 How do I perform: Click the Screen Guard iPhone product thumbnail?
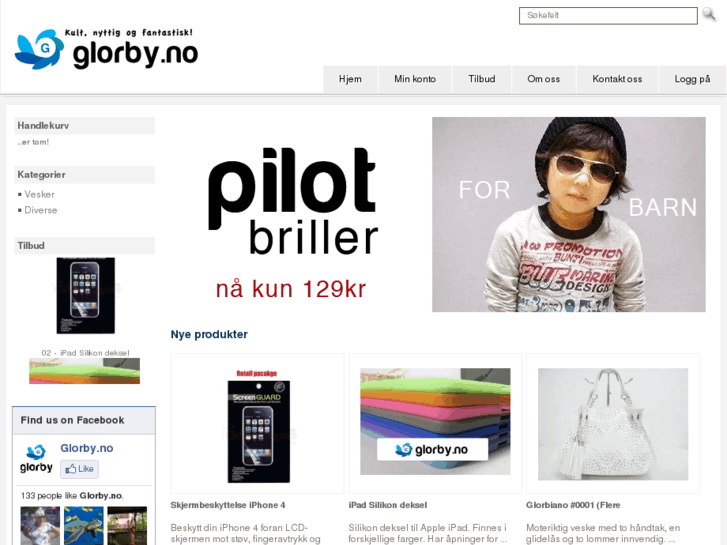click(258, 426)
